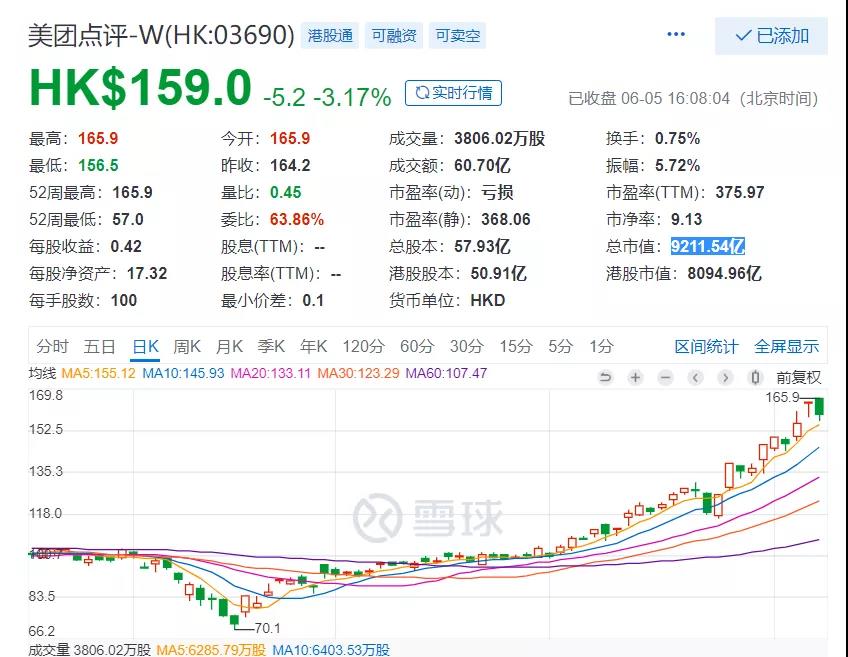Show the 1分 interval chart
Image resolution: width=848 pixels, height=657 pixels.
click(x=601, y=346)
